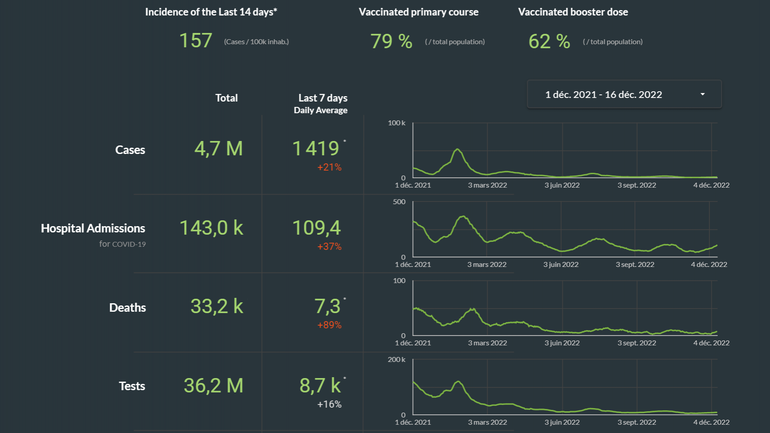Click the +89% deaths change indicator
The image size is (770, 433).
coord(329,325)
